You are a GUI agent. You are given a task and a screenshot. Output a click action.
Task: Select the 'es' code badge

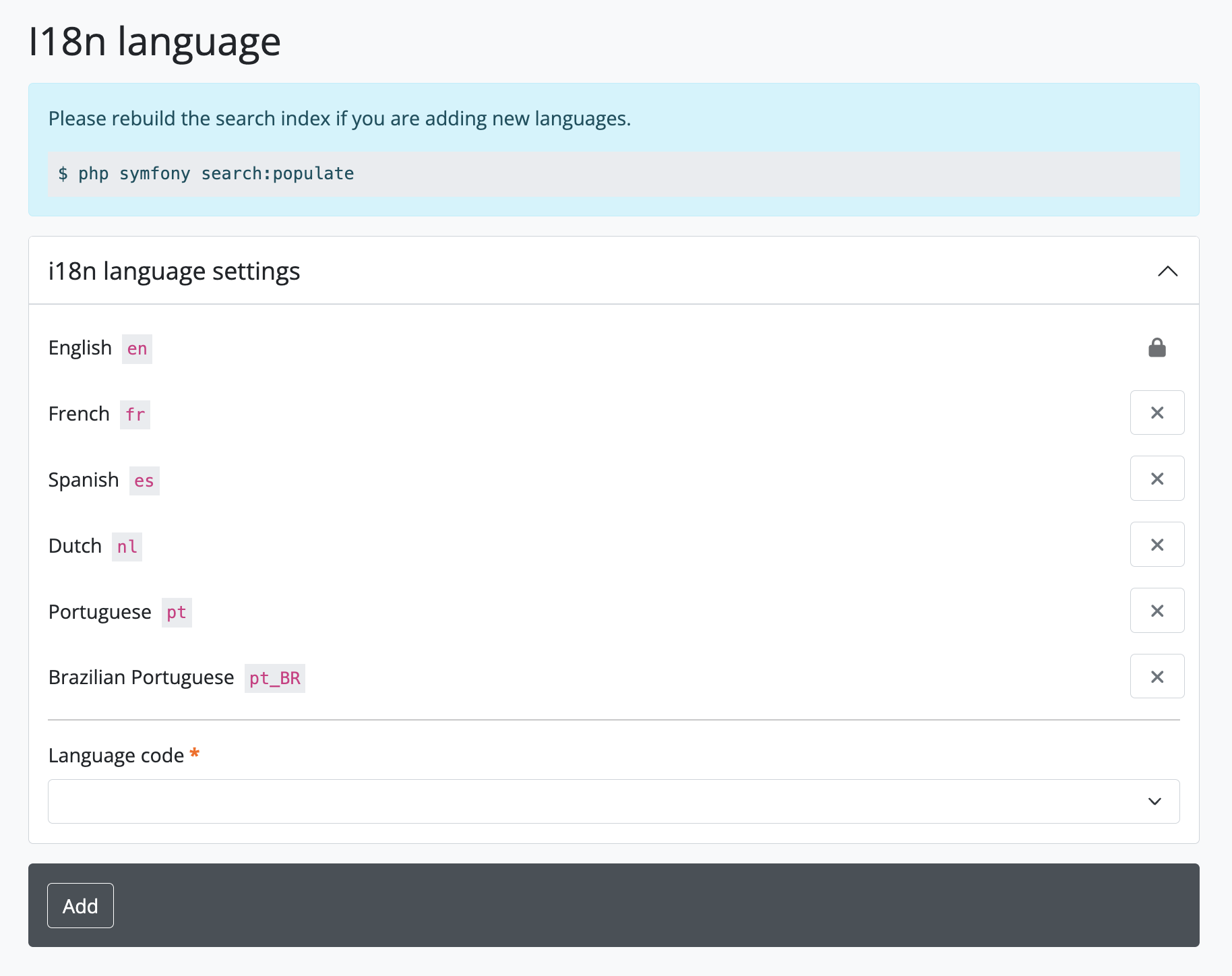click(x=144, y=481)
